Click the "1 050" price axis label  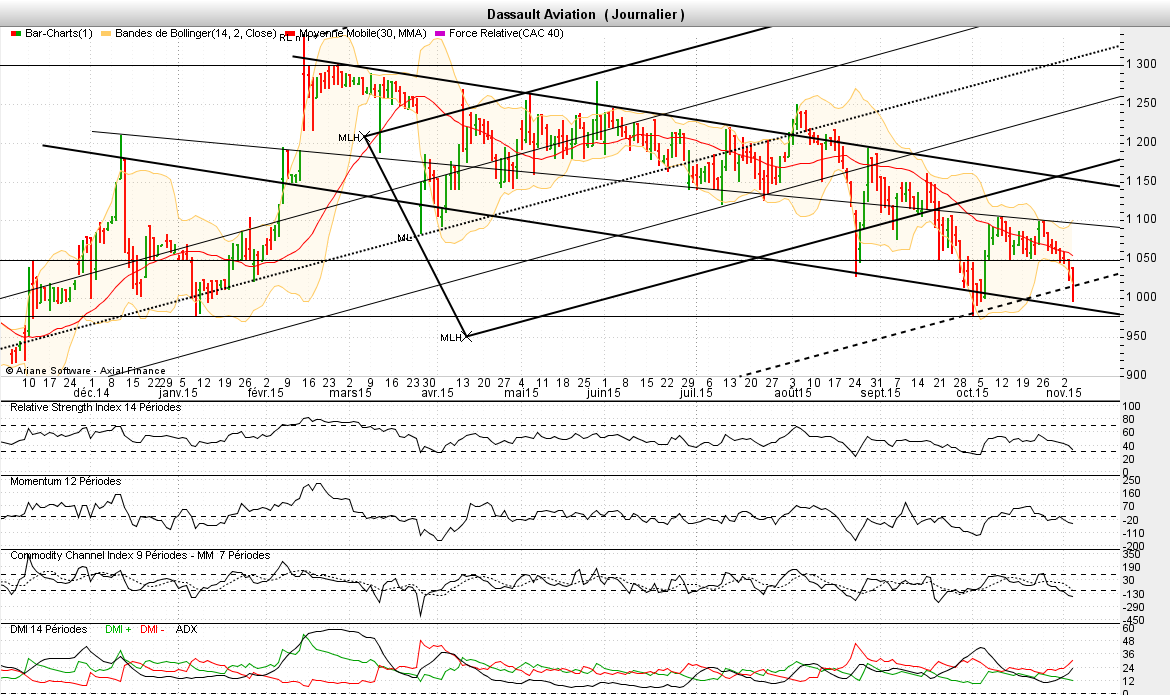(x=1142, y=258)
